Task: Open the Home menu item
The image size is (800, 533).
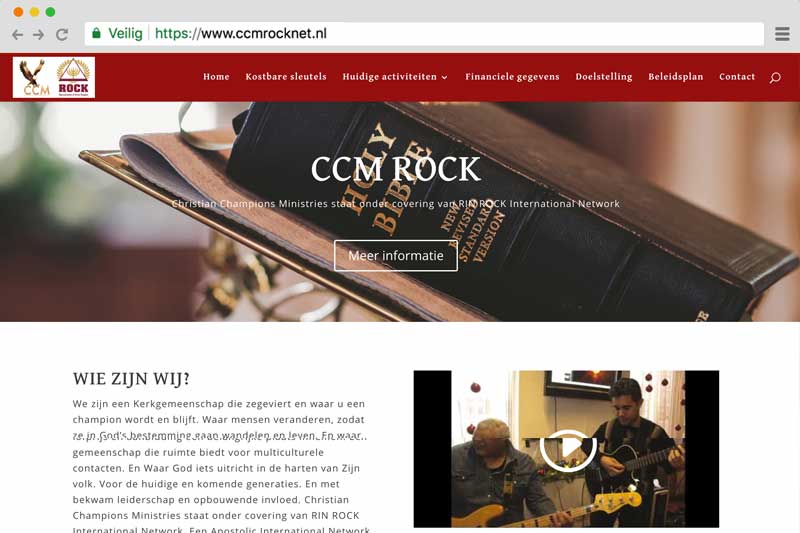Action: click(x=216, y=77)
